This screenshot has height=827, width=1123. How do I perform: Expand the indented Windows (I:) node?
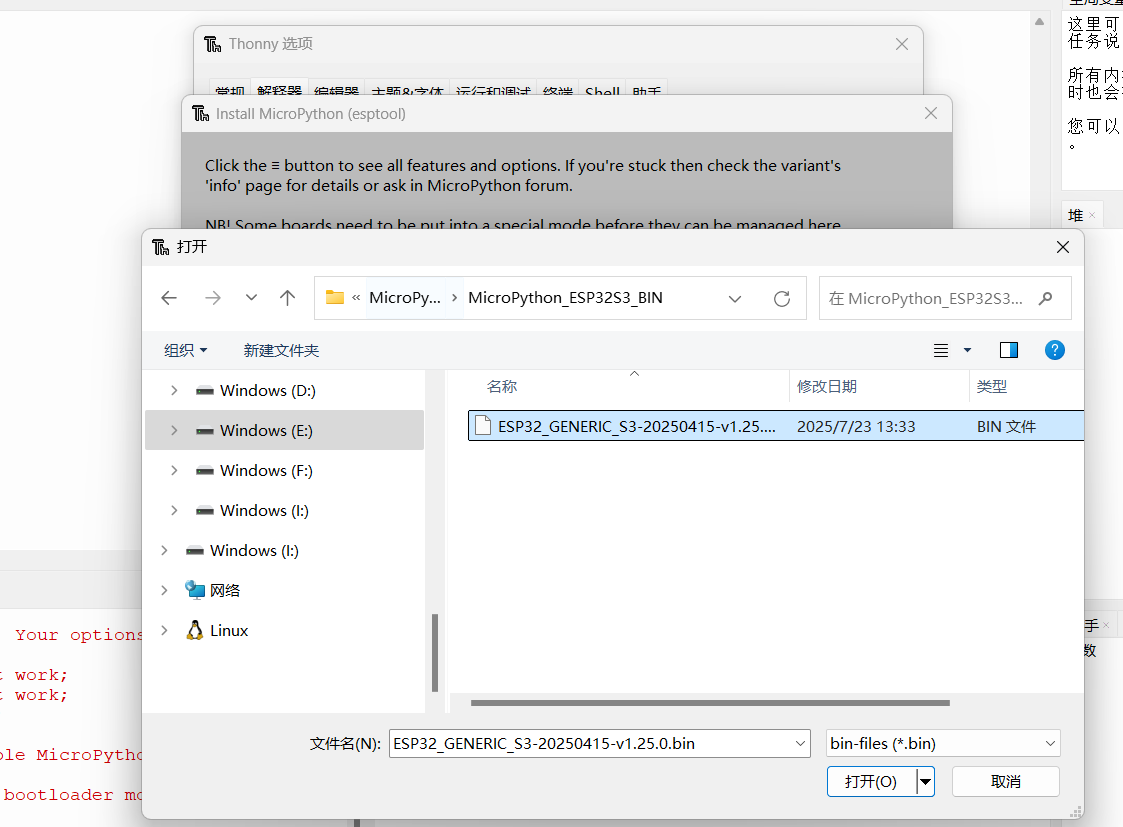click(174, 511)
